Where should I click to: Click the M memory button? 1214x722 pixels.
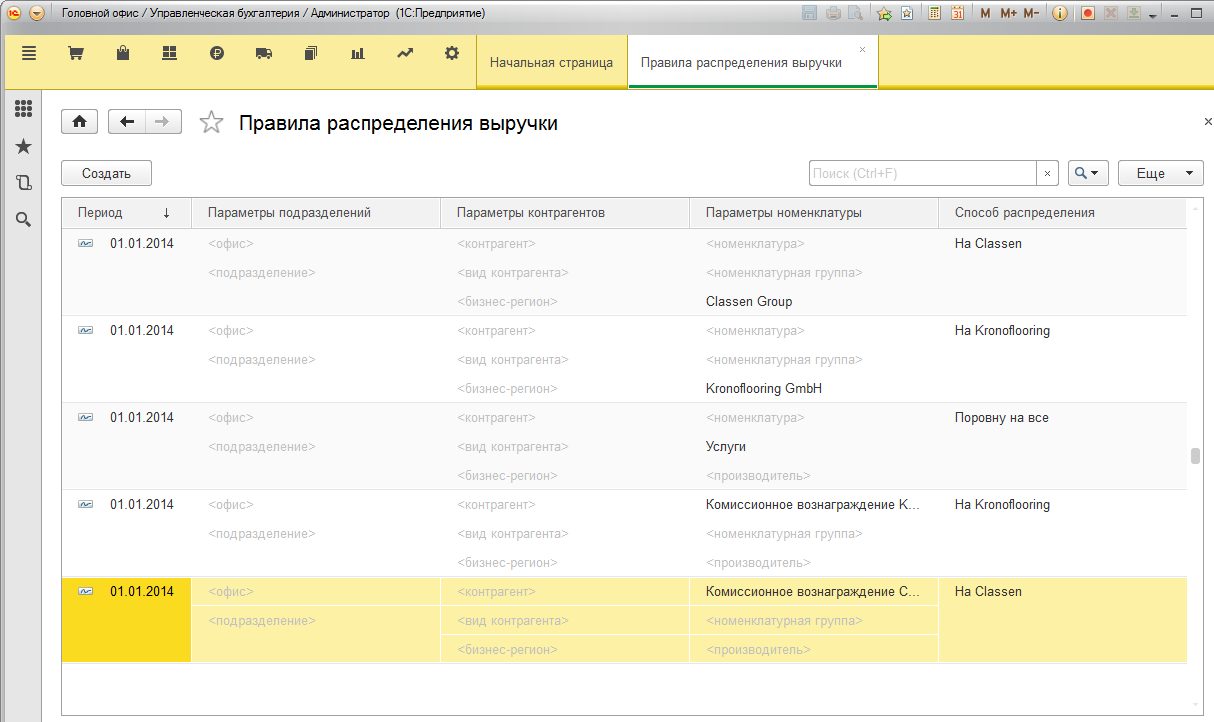[985, 13]
